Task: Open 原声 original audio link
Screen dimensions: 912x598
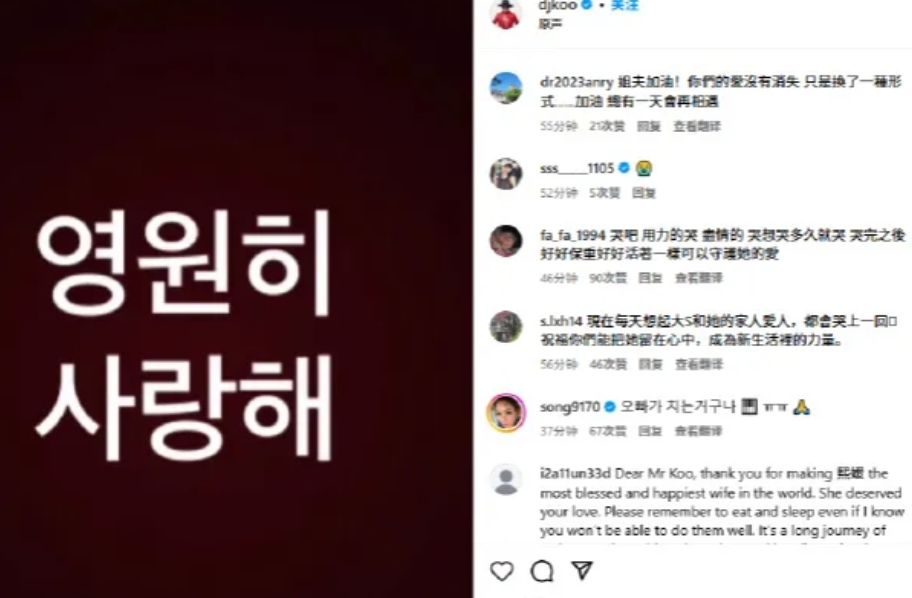Action: tap(550, 24)
